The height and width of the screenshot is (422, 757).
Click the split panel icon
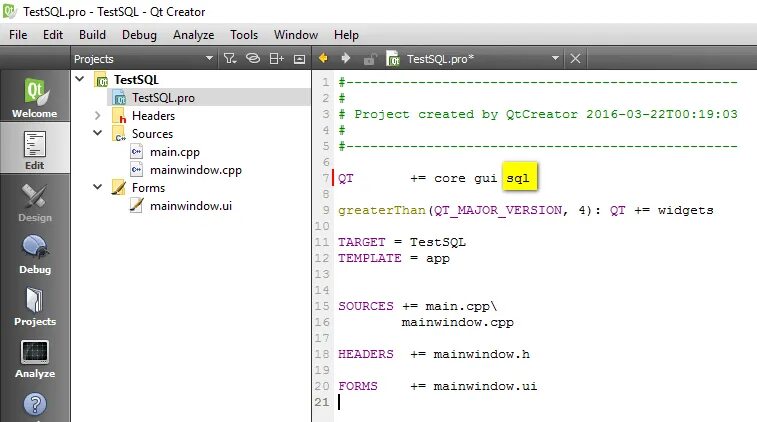point(276,59)
